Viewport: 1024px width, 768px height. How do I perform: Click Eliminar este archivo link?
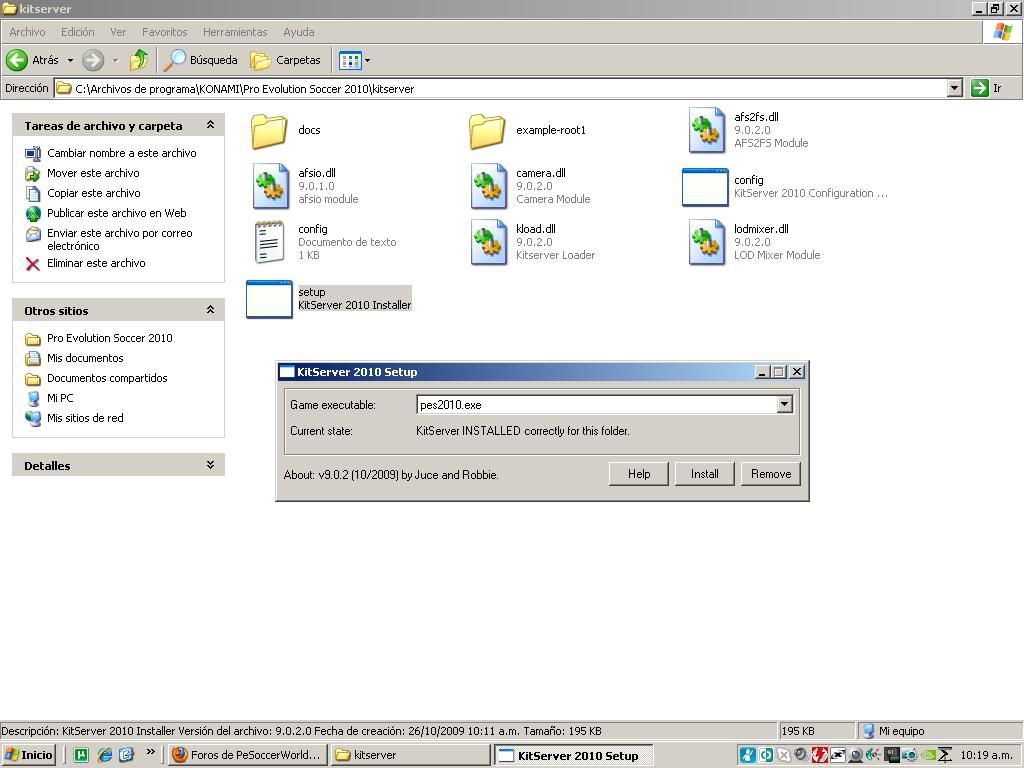click(x=97, y=263)
